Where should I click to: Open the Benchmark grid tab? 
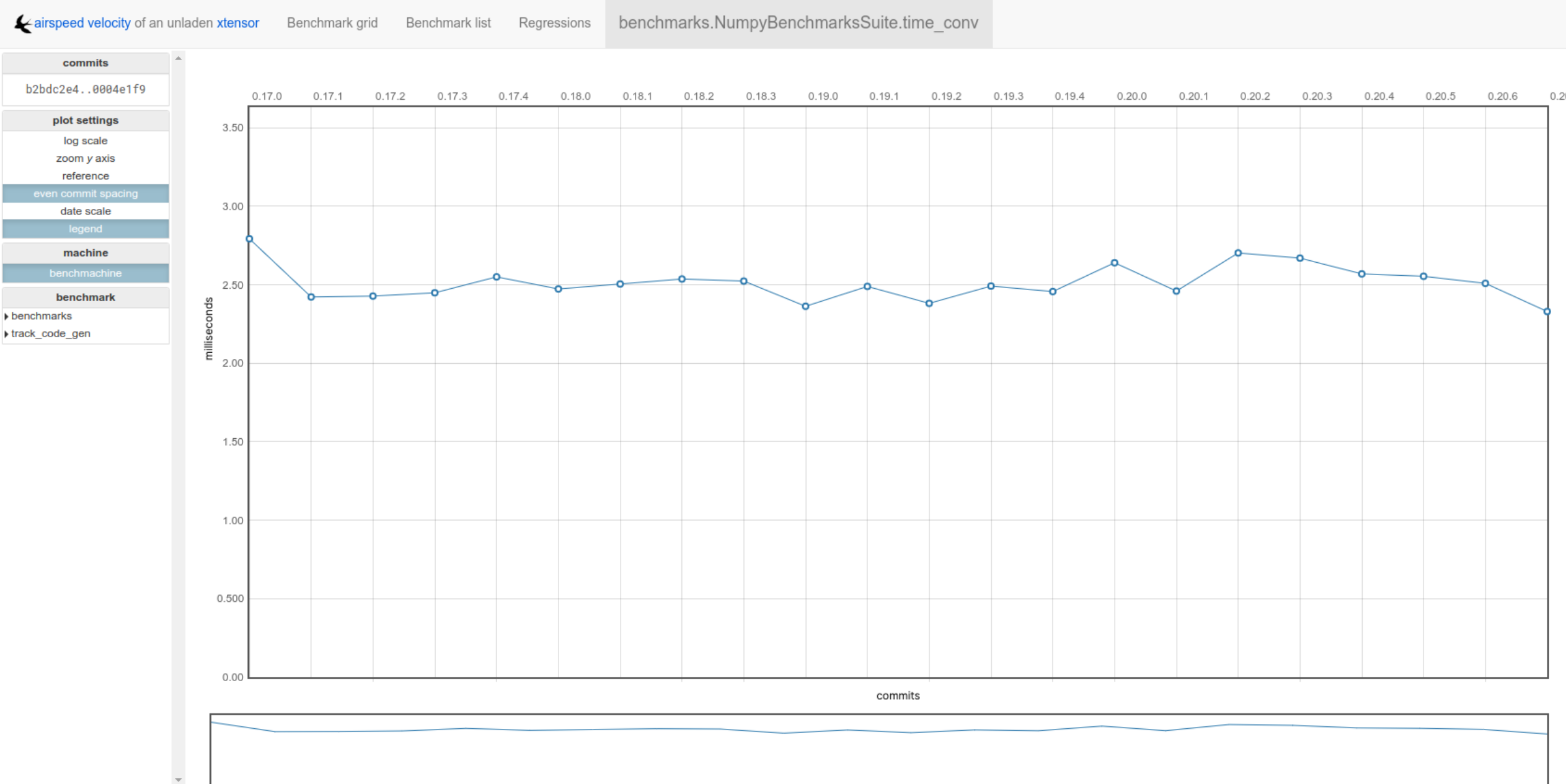coord(332,23)
